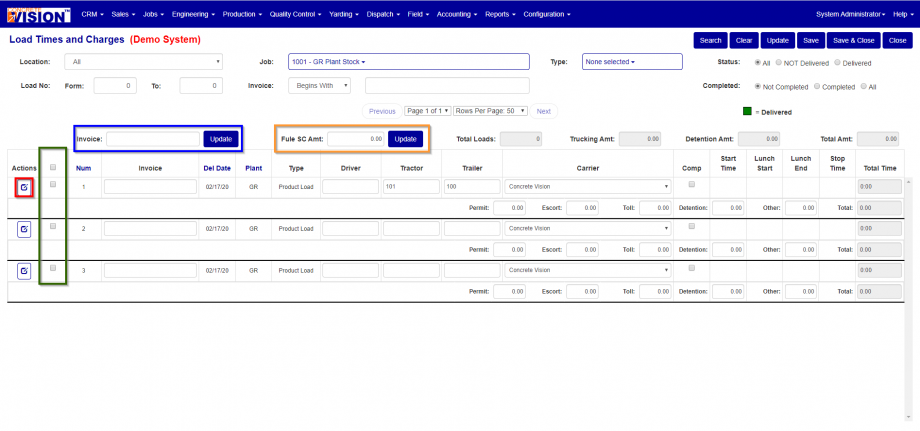
Task: Toggle the select-all header checkbox
Action: pos(53,167)
